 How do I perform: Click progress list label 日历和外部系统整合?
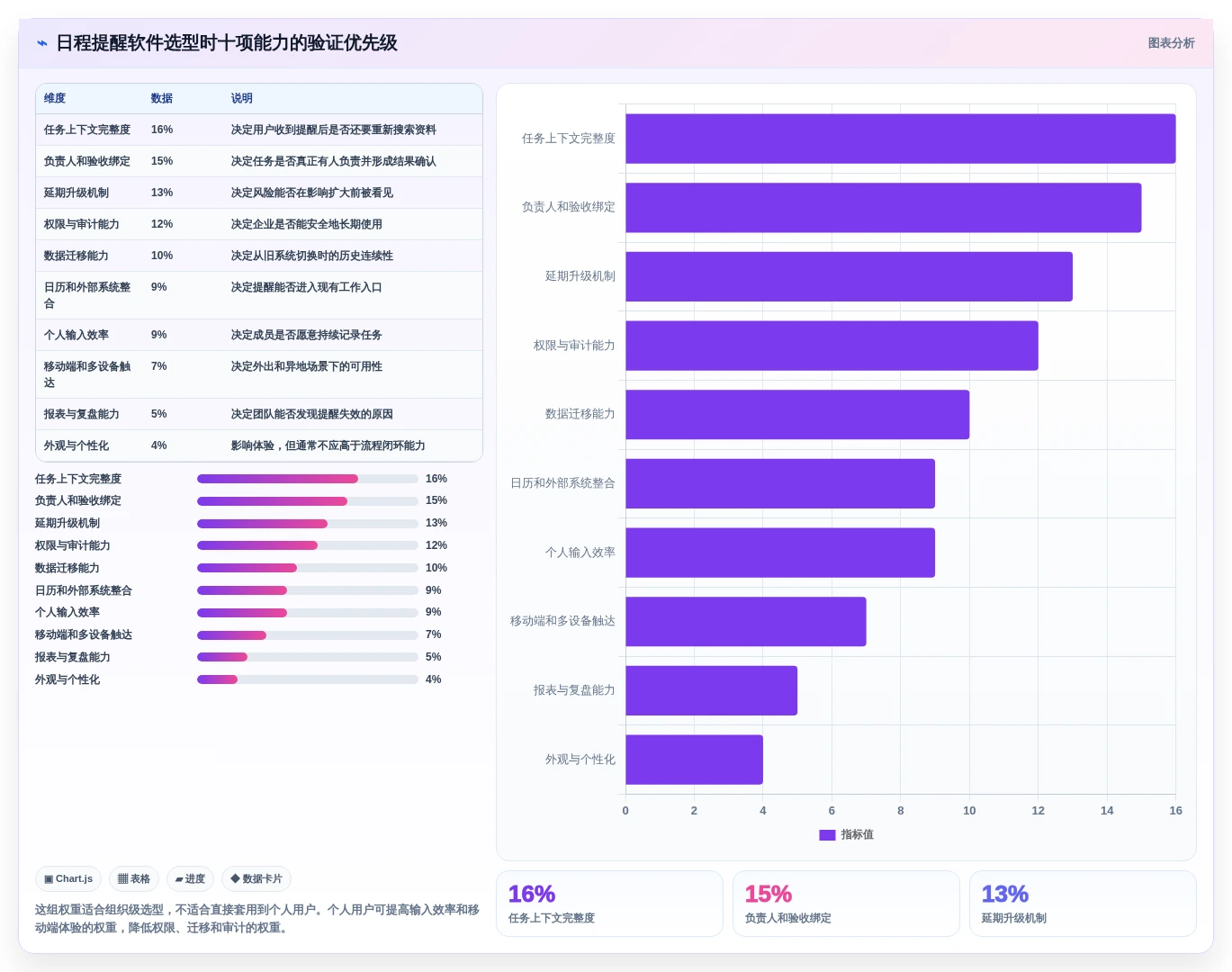coord(84,590)
